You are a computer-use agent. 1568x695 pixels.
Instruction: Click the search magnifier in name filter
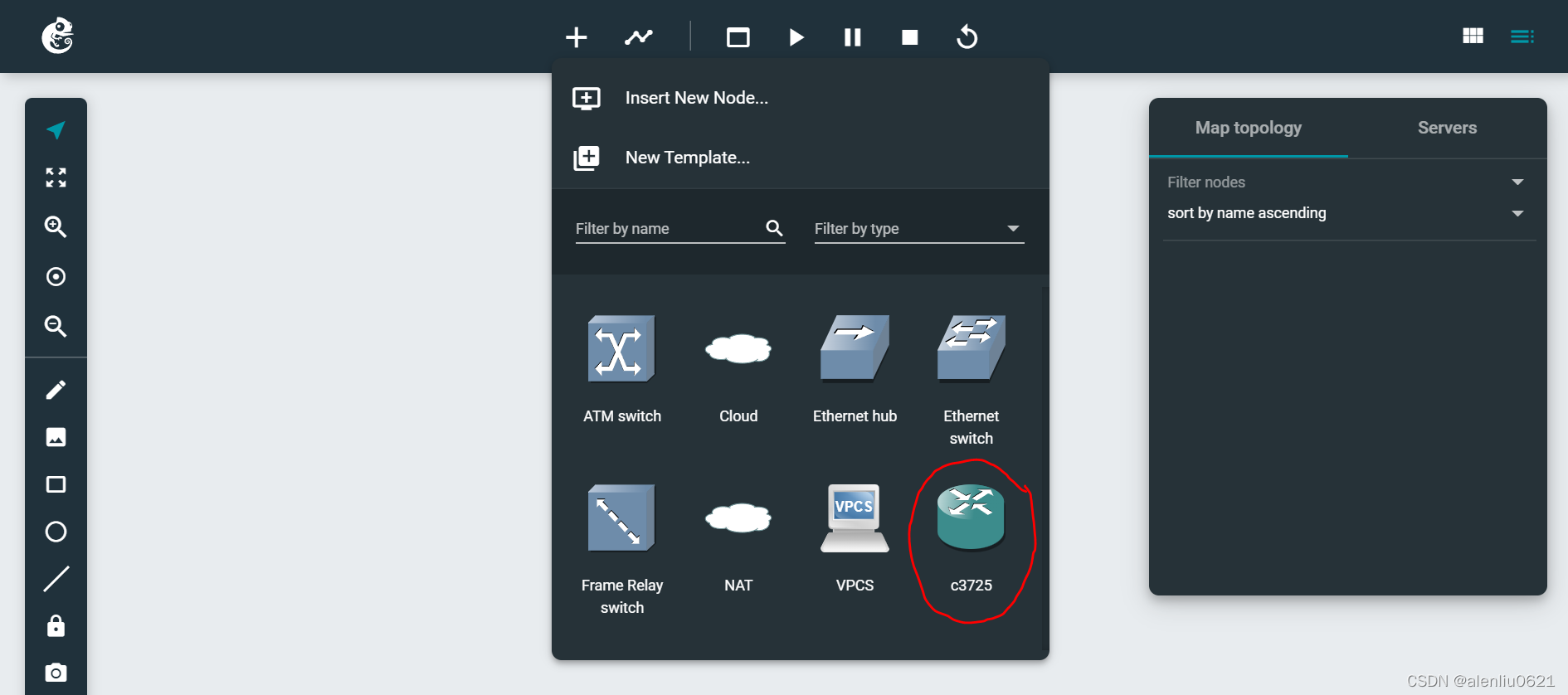pos(774,228)
